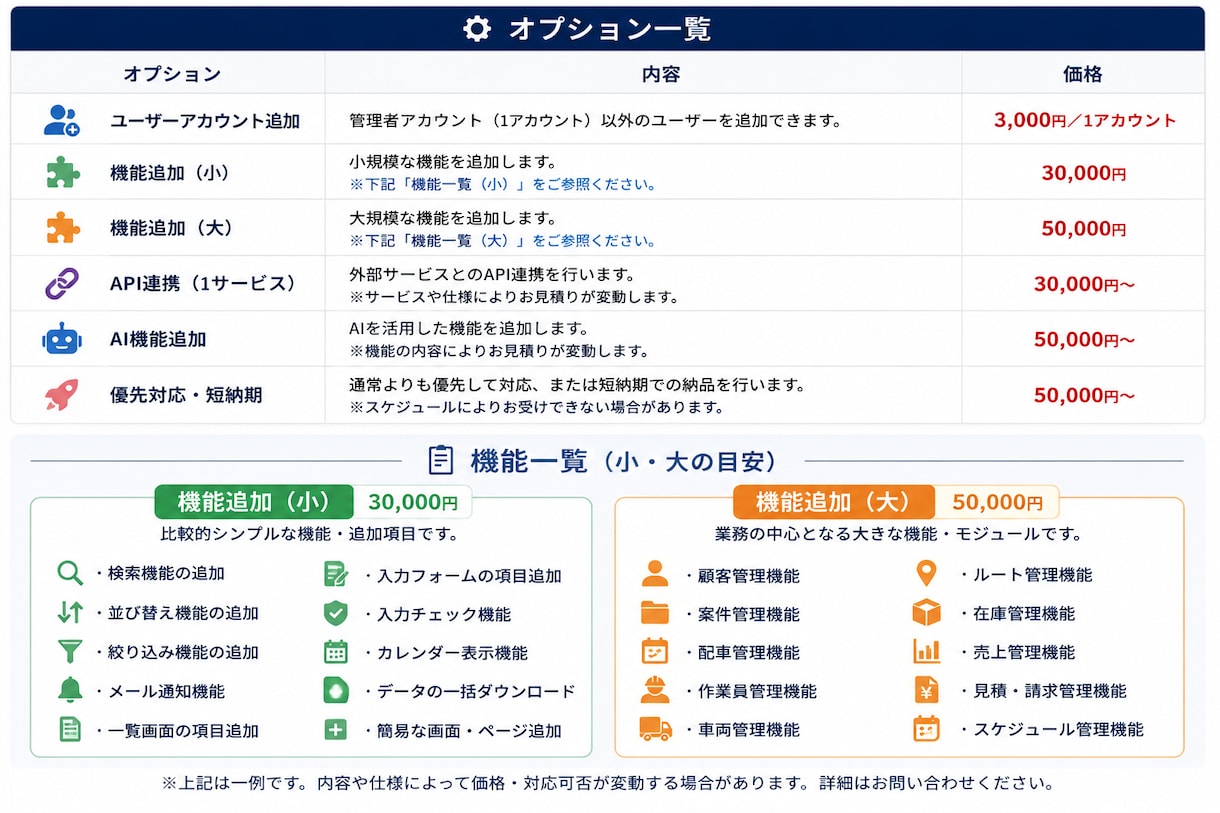Click the ユーザーアカウント追加 option name

[x=205, y=121]
